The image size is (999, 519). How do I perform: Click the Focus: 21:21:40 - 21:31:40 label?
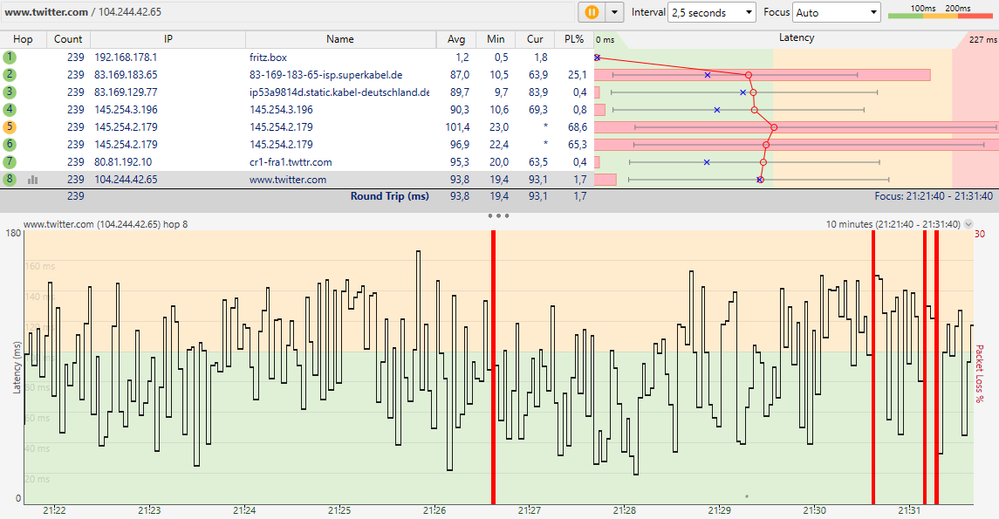pyautogui.click(x=933, y=196)
